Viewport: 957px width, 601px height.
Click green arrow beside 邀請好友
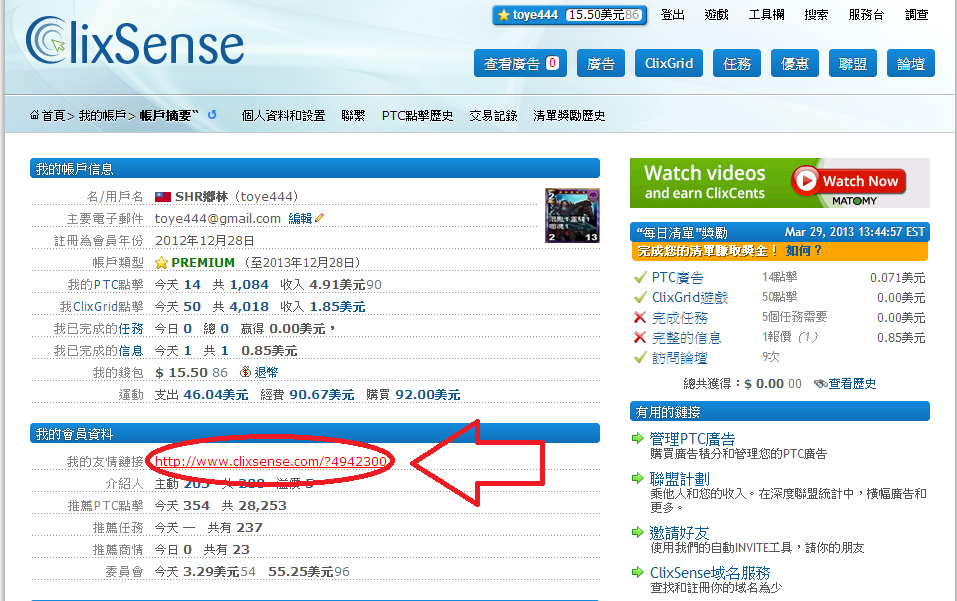[x=638, y=532]
